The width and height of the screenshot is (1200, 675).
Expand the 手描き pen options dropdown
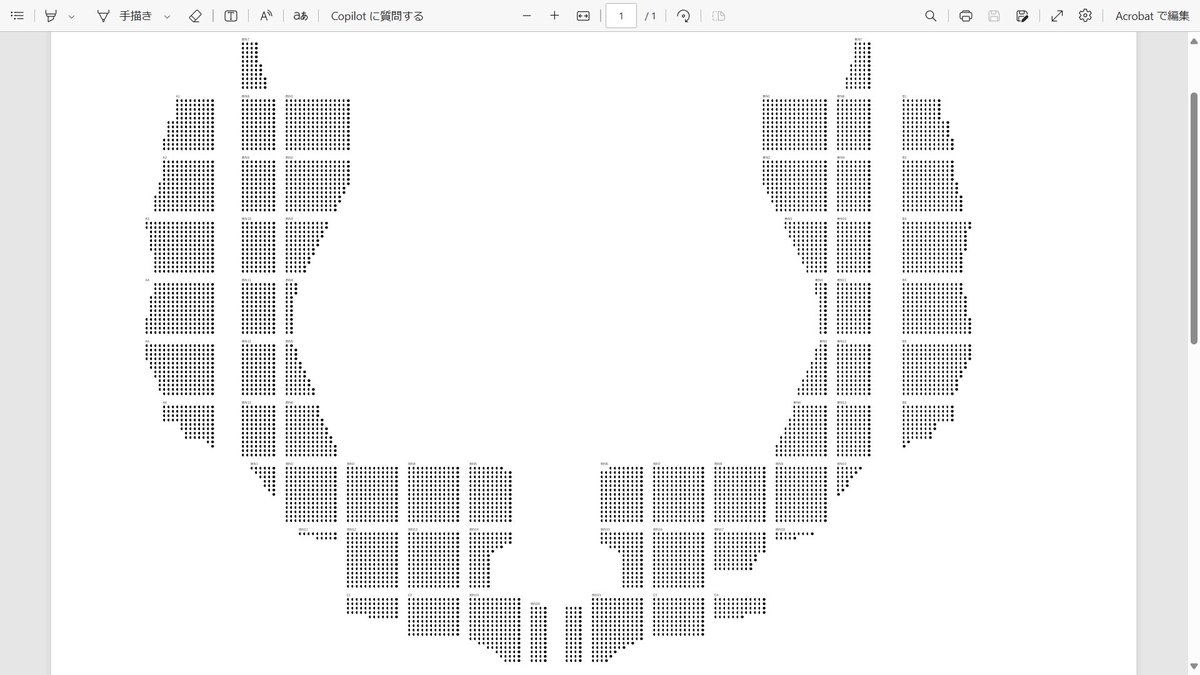tap(167, 16)
